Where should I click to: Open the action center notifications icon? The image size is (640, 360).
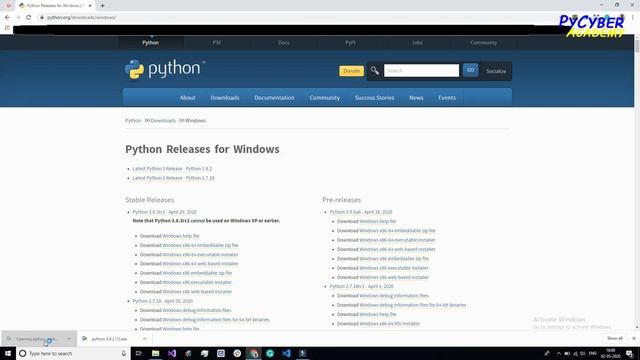[x=629, y=353]
